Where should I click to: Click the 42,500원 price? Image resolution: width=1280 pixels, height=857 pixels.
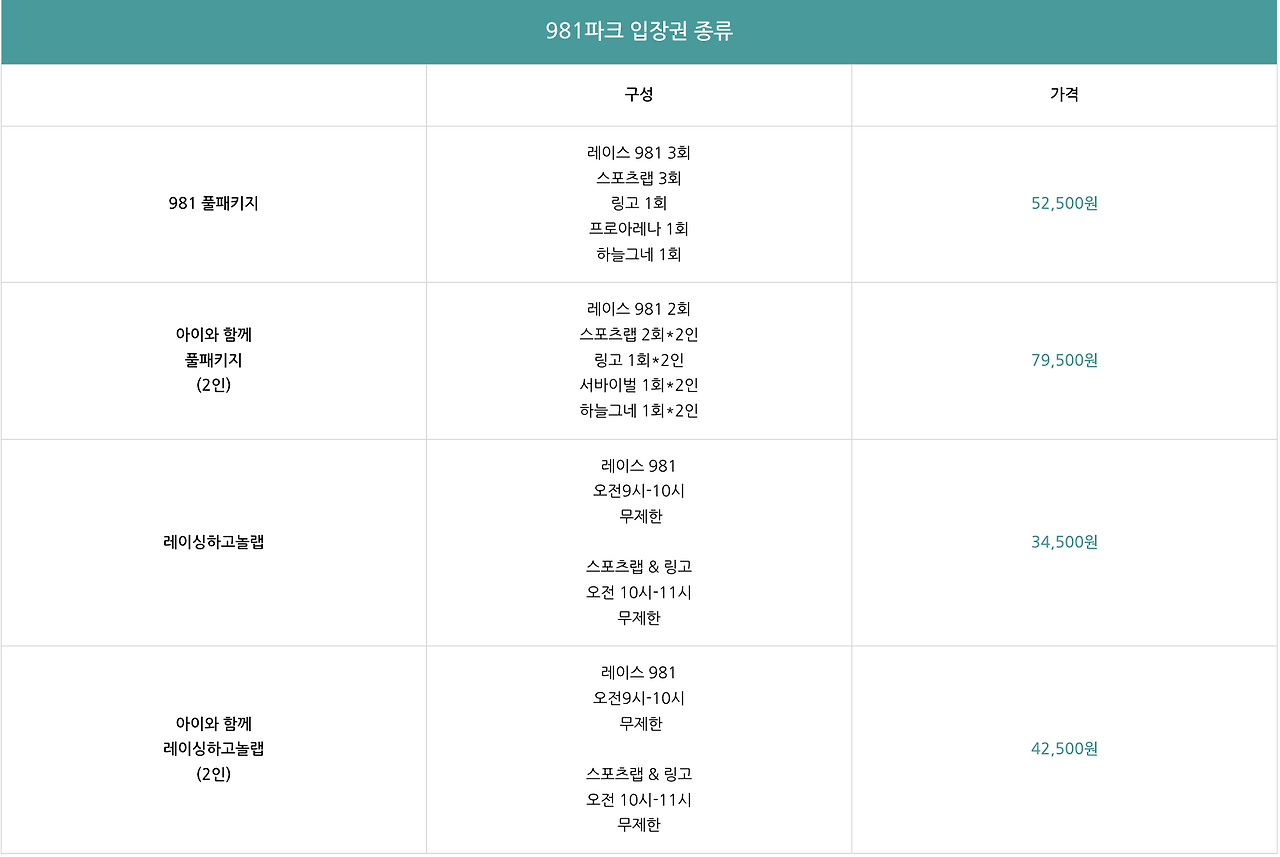[x=1064, y=749]
